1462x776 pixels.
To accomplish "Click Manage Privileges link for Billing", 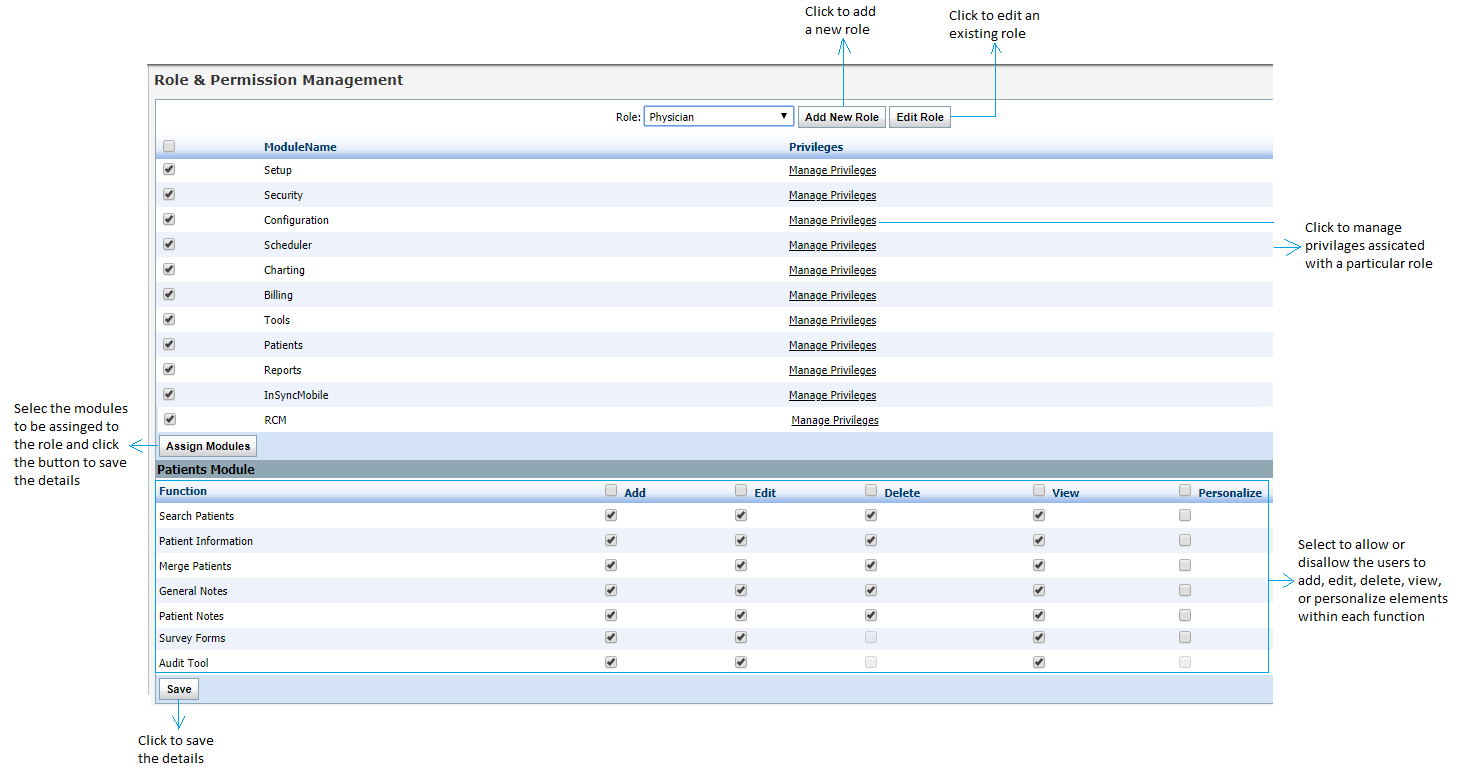I will (832, 295).
